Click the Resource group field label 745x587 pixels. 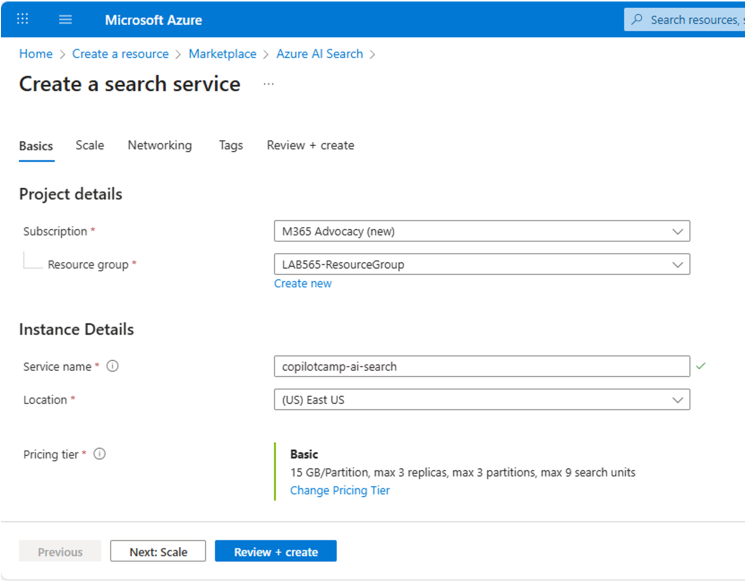(88, 265)
